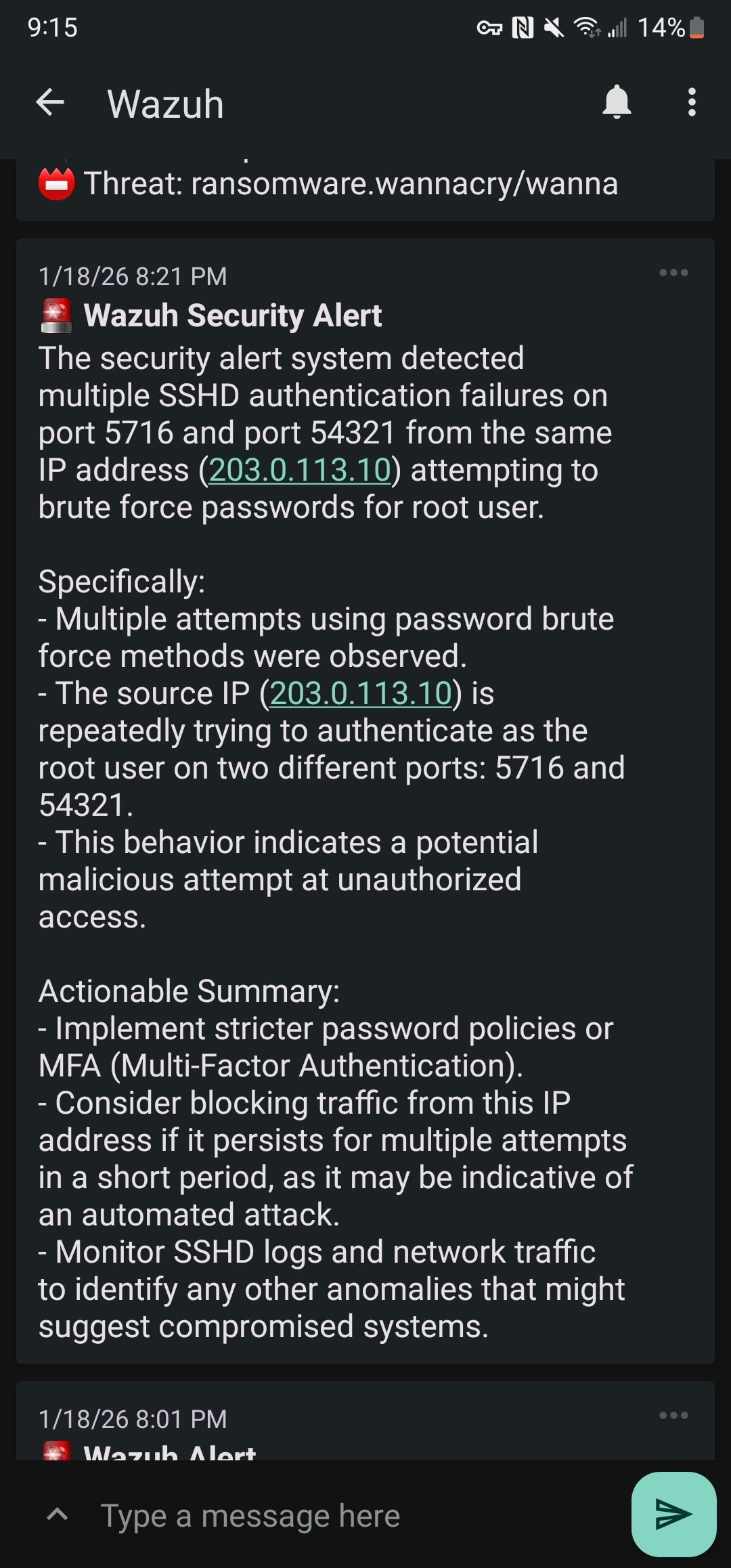Open options for the 8:01 PM Wazuh Alert
The image size is (731, 1568).
[x=673, y=1414]
